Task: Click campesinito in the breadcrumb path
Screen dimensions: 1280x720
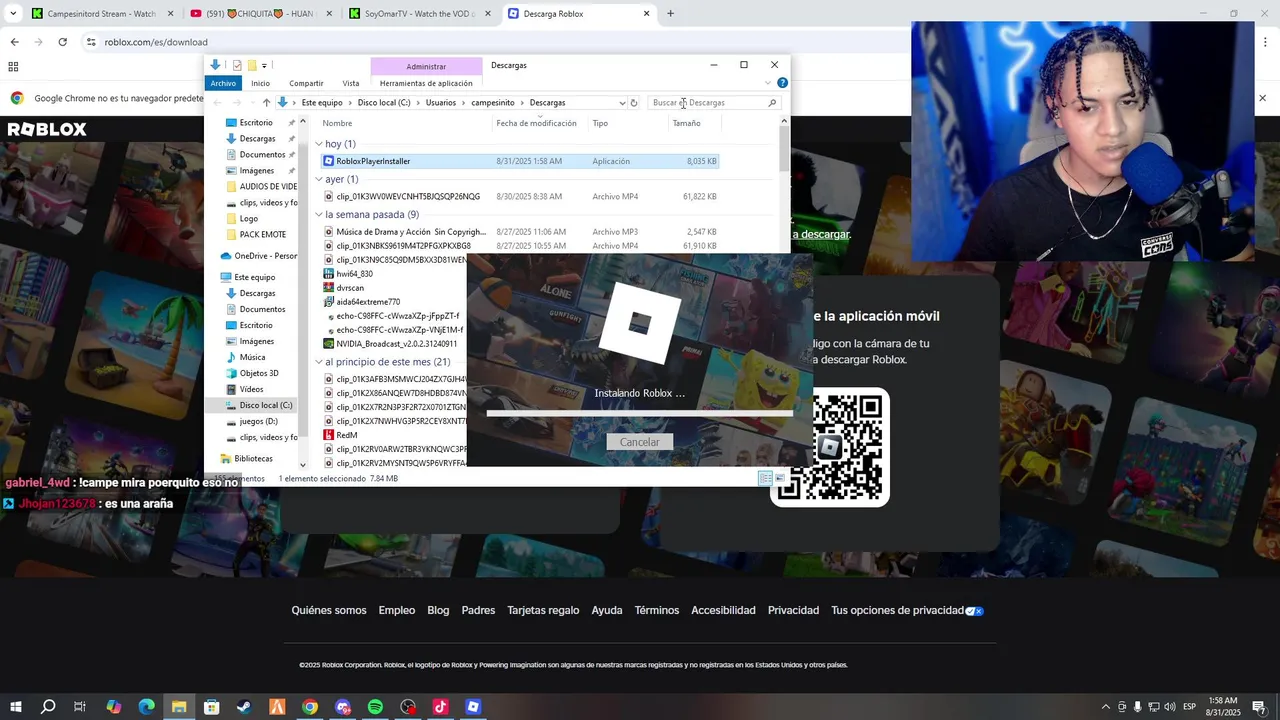Action: [493, 102]
